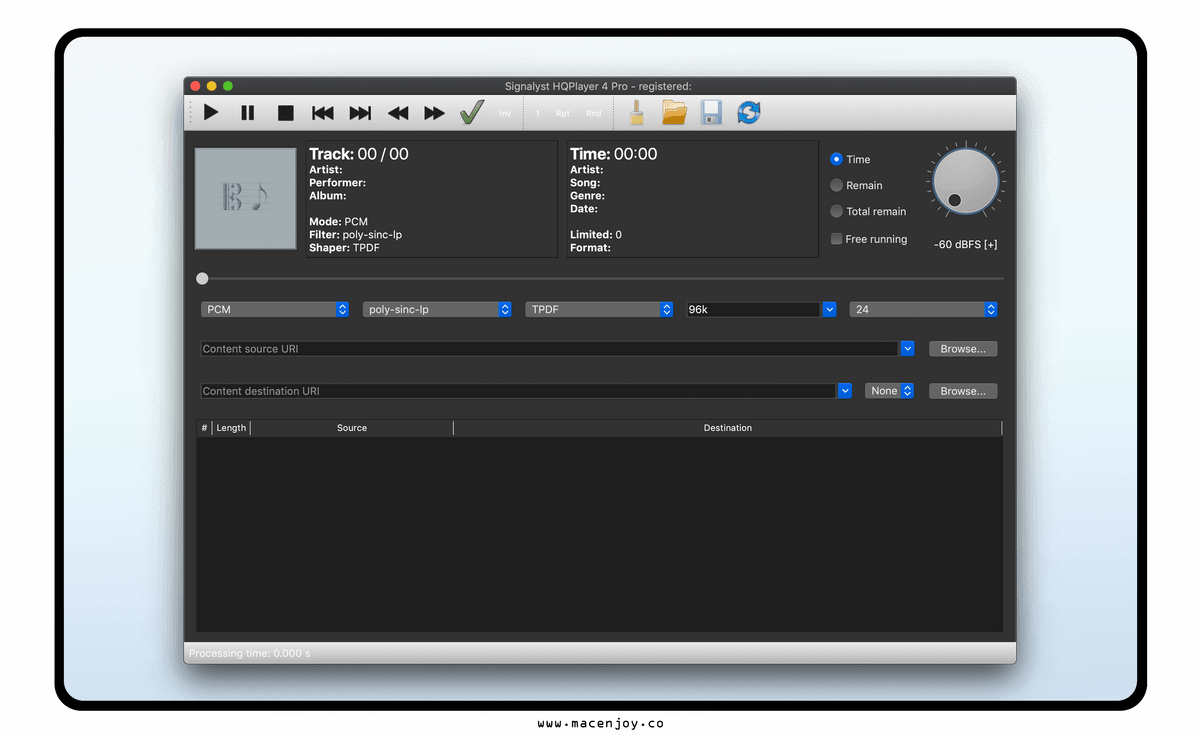
Task: Click the Destination column header
Action: click(x=728, y=428)
